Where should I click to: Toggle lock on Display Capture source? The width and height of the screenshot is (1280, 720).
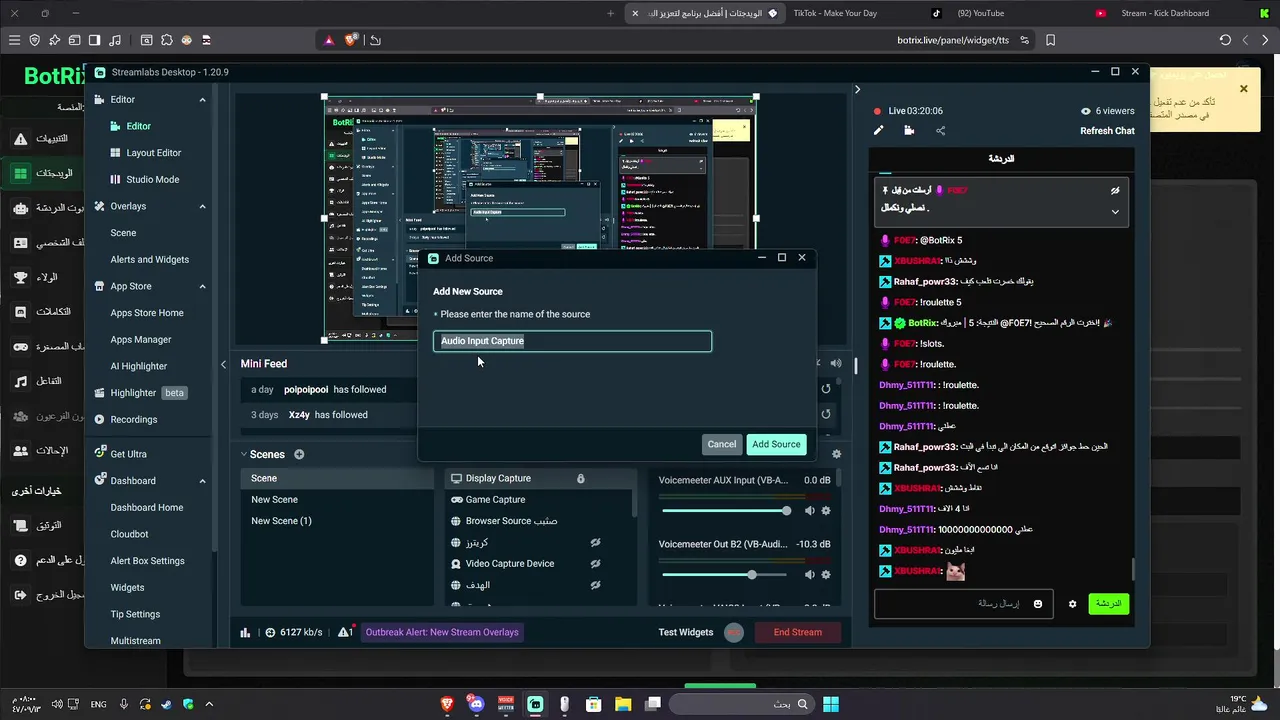point(580,479)
